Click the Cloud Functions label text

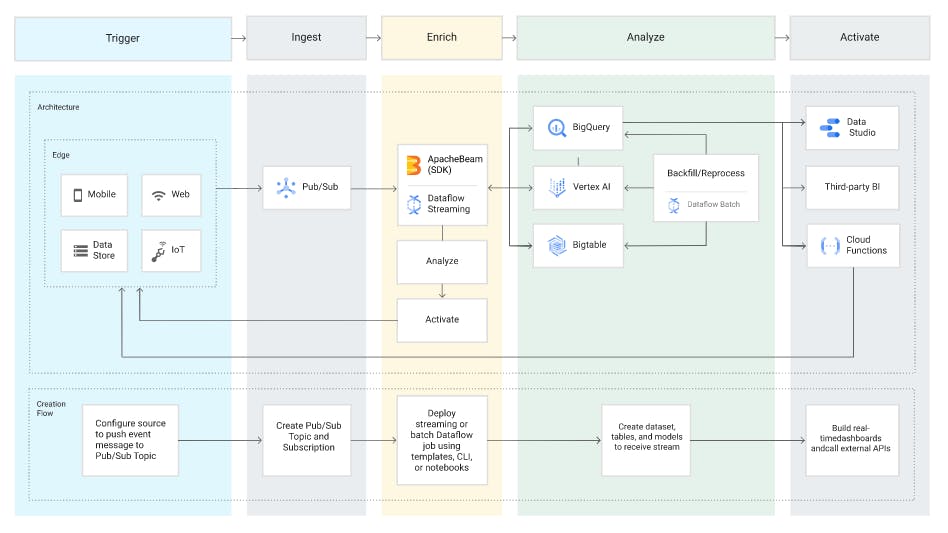[866, 245]
